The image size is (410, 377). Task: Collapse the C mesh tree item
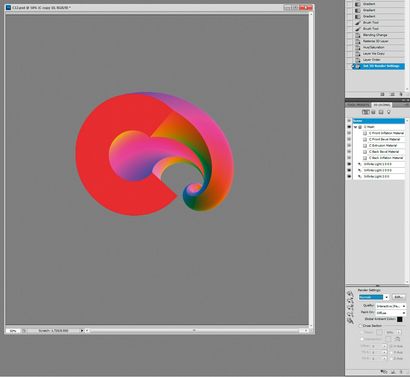[x=355, y=127]
